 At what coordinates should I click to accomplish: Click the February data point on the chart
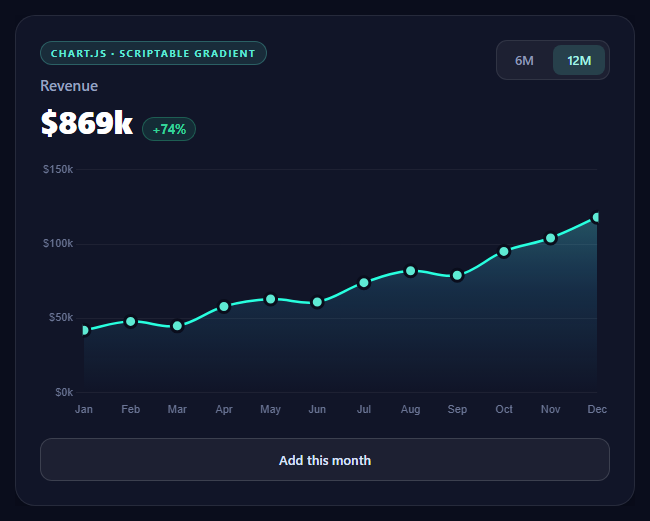pyautogui.click(x=131, y=322)
